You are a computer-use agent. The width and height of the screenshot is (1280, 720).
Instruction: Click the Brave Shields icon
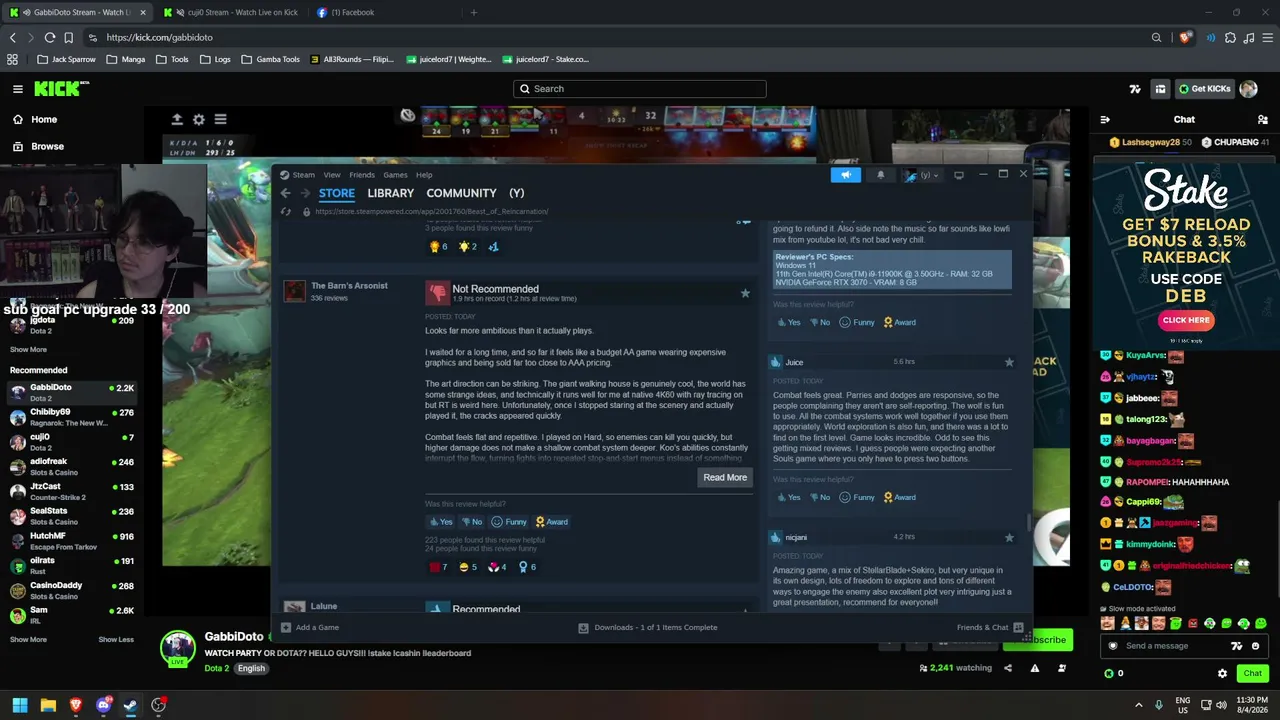coord(1185,38)
